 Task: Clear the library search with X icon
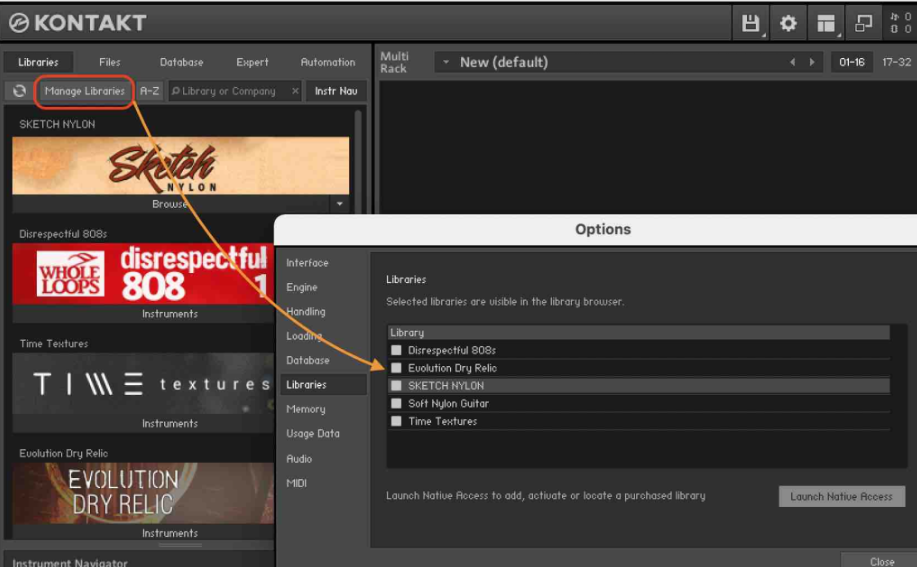point(295,91)
